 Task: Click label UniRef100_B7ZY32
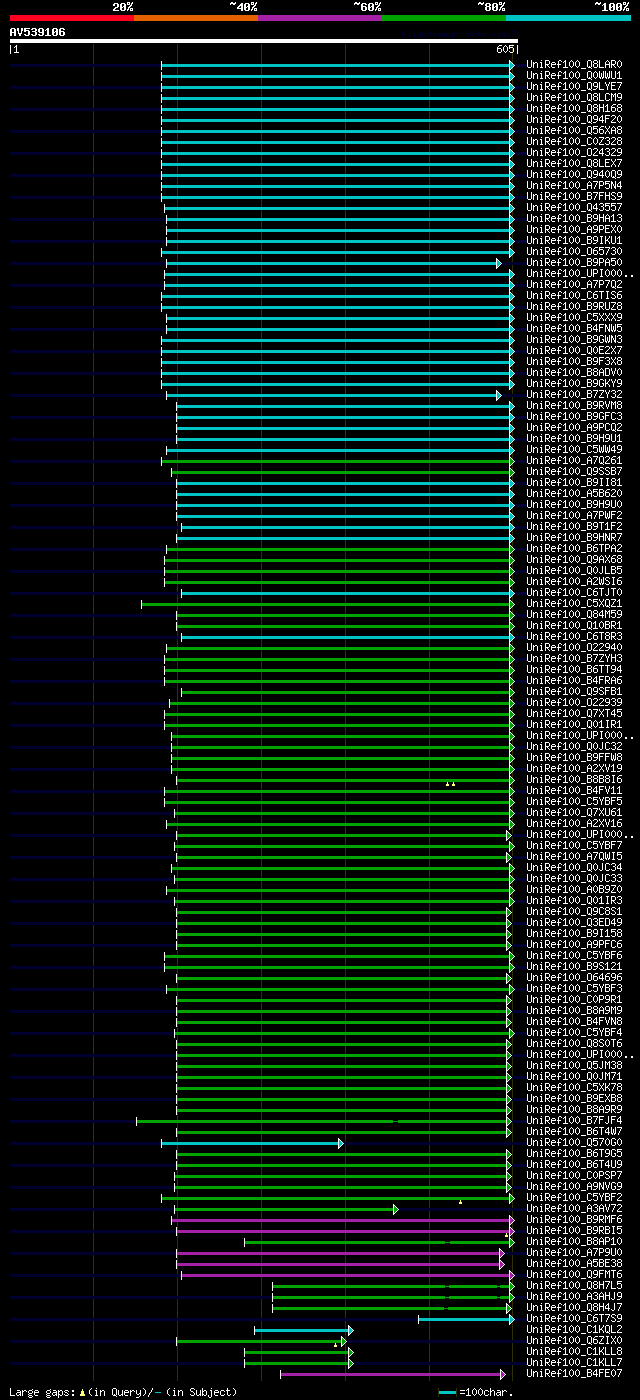(574, 395)
